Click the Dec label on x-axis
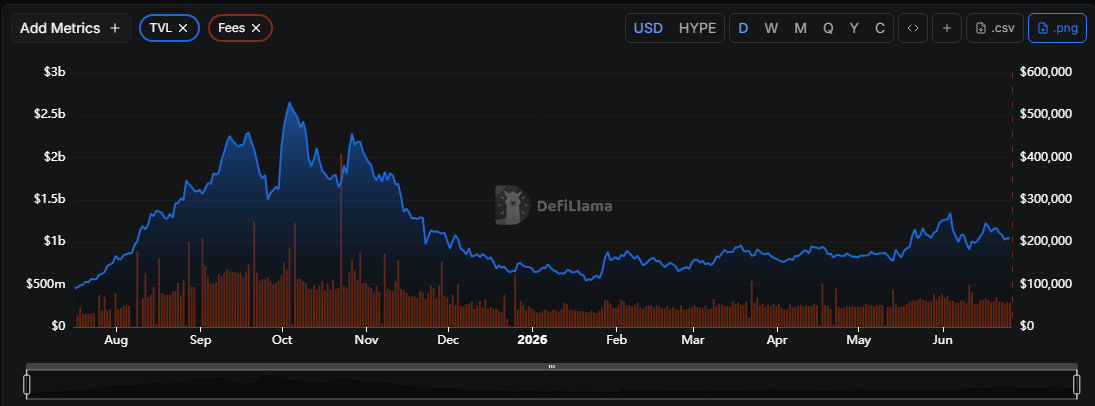Viewport: 1095px width, 406px height. pyautogui.click(x=448, y=340)
